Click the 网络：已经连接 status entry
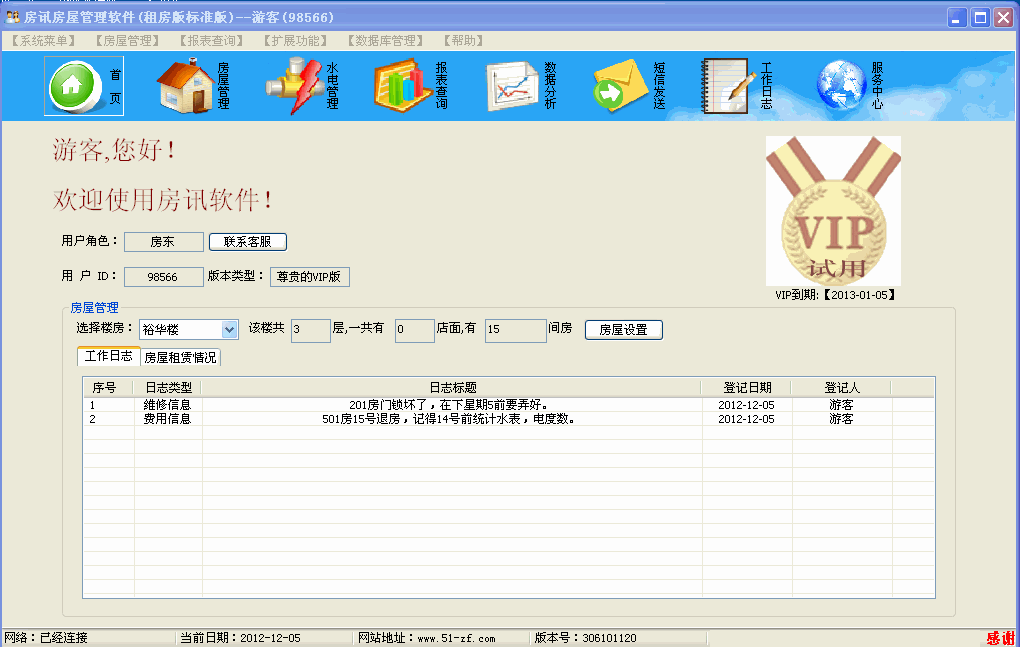 tap(46, 638)
